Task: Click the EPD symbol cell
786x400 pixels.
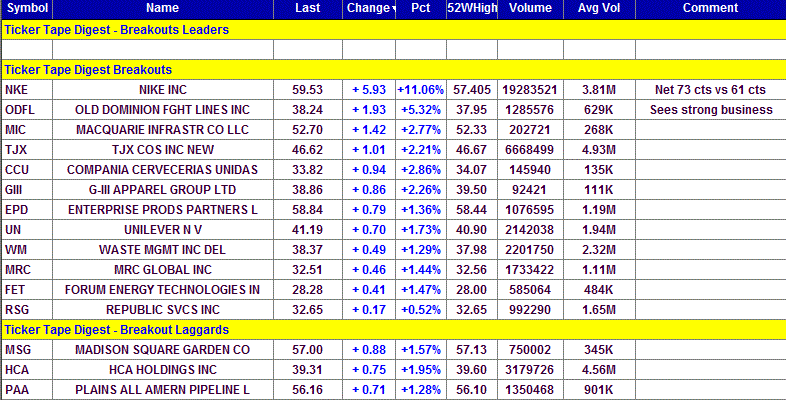Action: click(27, 210)
